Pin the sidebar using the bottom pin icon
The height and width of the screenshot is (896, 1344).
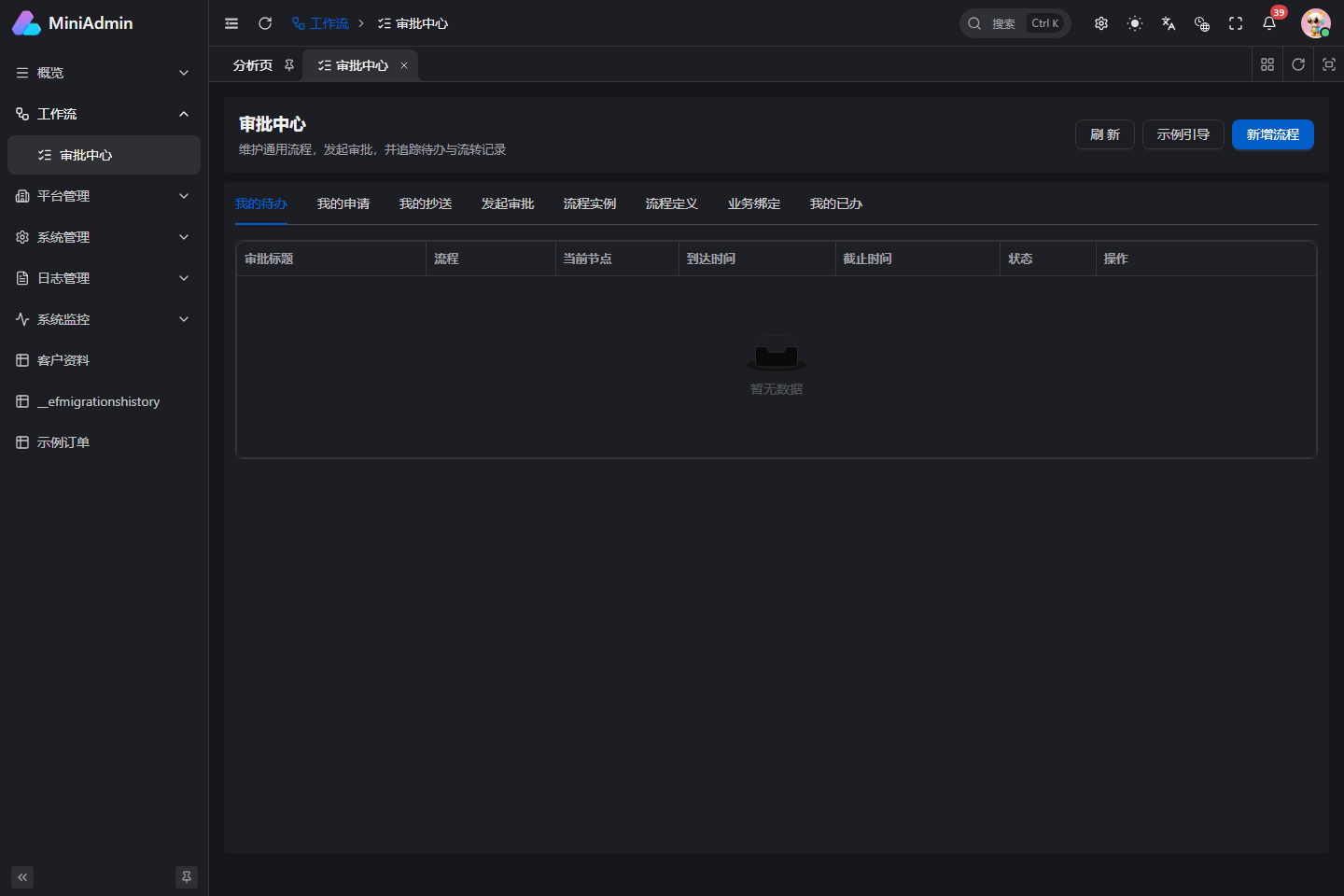coord(187,877)
